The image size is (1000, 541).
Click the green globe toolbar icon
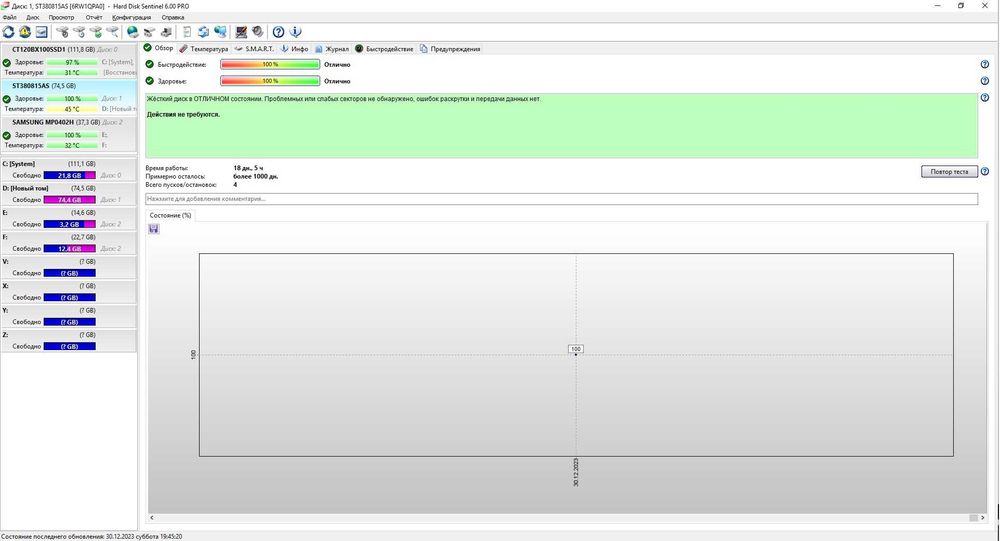(133, 31)
